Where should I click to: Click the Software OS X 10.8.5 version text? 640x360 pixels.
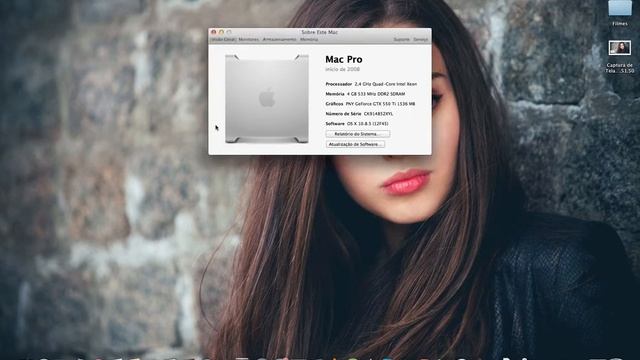(x=367, y=124)
